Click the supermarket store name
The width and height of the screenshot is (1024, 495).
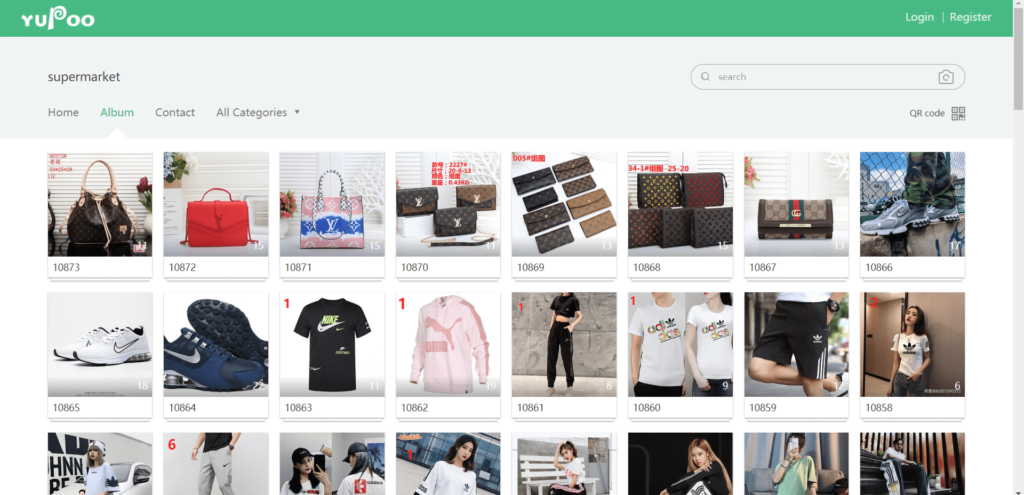point(84,77)
